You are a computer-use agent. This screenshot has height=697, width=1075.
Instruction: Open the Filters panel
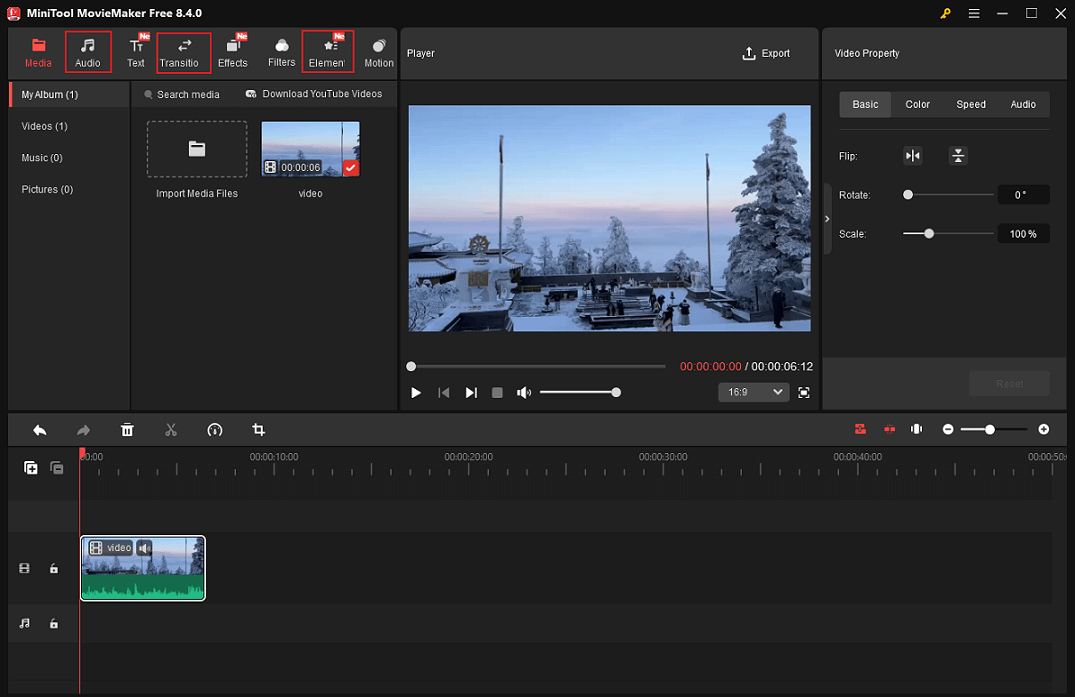tap(281, 52)
